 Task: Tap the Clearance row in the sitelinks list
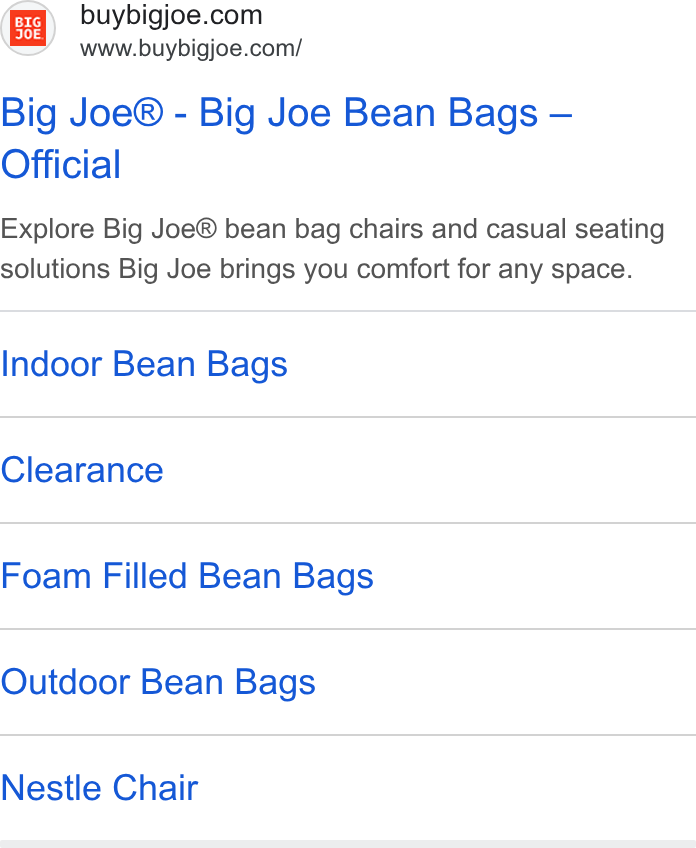pyautogui.click(x=348, y=470)
